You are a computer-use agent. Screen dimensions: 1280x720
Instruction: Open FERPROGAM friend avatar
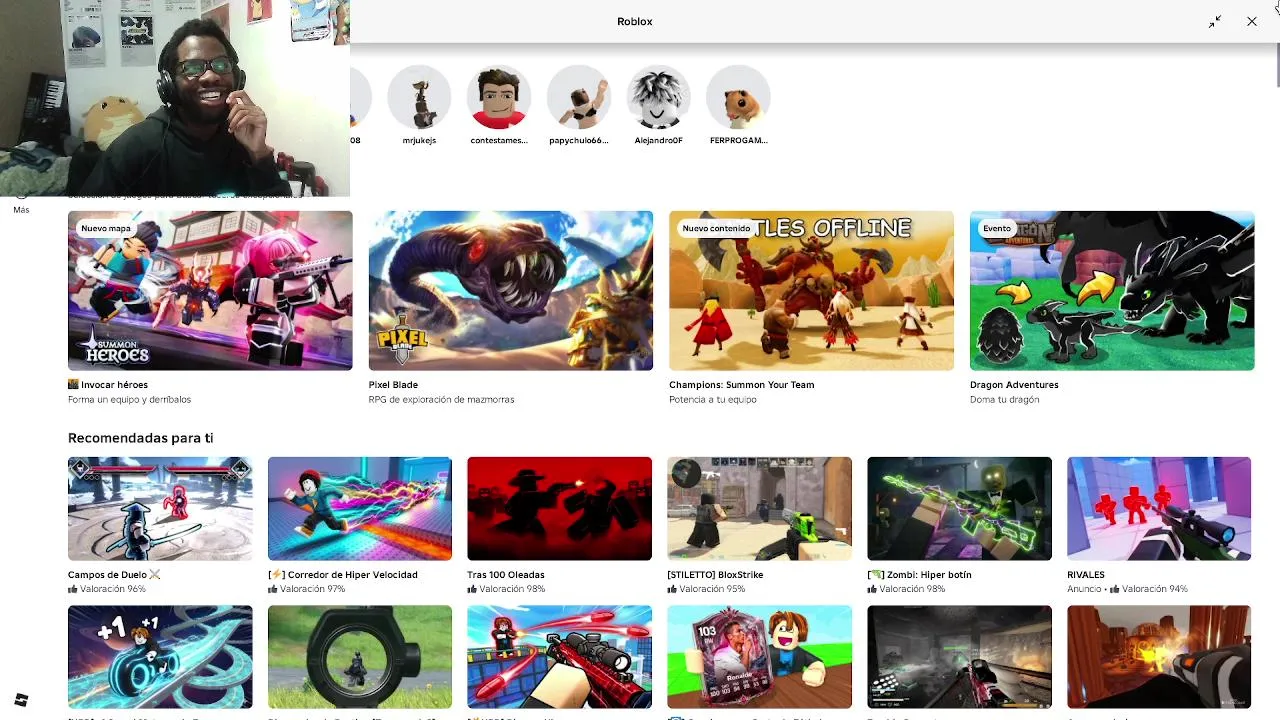click(738, 97)
